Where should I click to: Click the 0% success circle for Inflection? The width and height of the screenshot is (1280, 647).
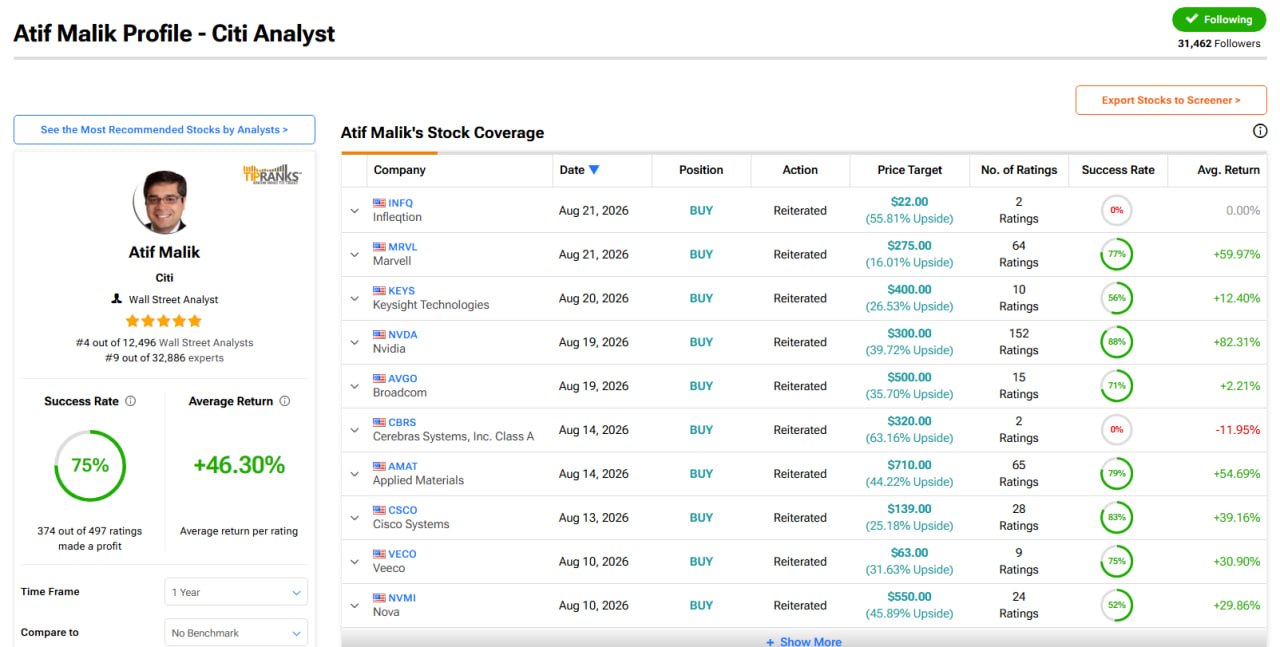(x=1117, y=210)
